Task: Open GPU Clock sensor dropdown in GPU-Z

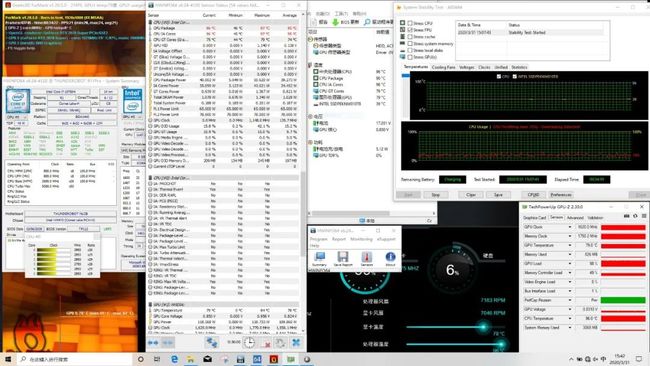Action: (570, 227)
